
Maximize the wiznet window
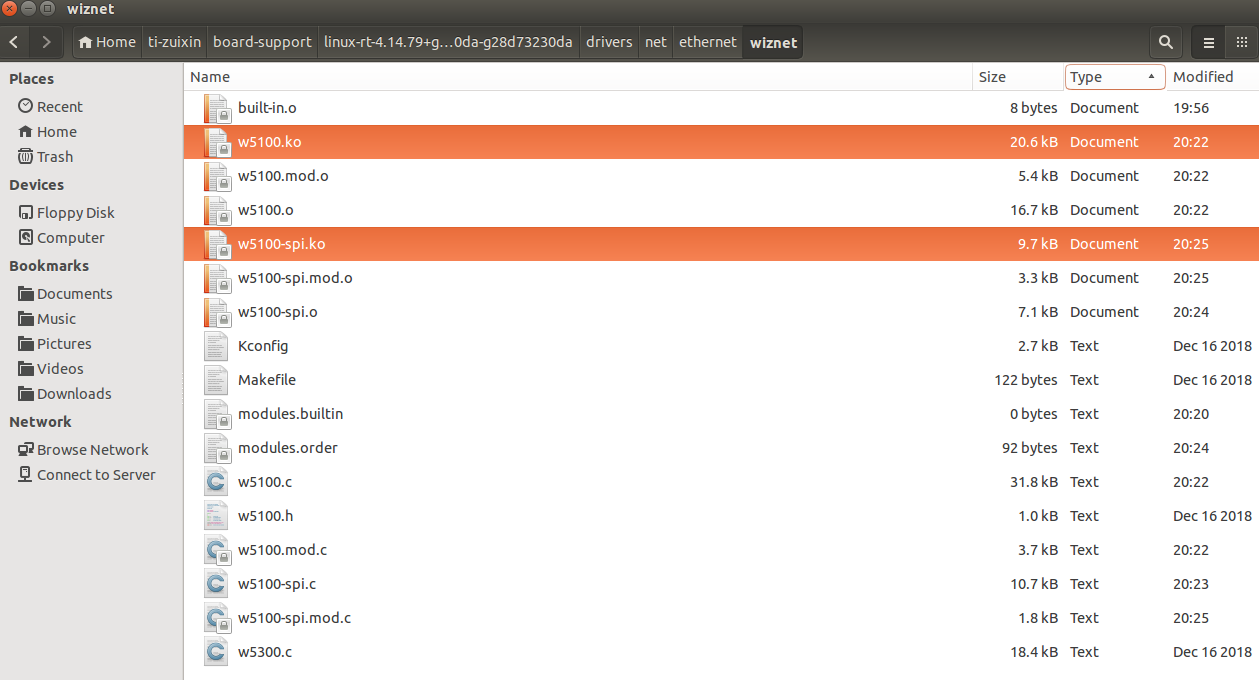(48, 9)
